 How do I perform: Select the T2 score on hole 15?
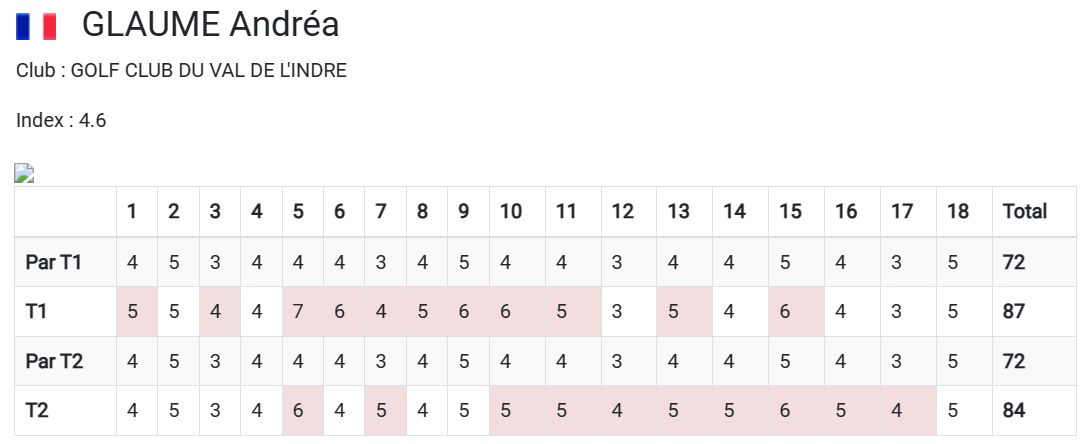point(785,410)
